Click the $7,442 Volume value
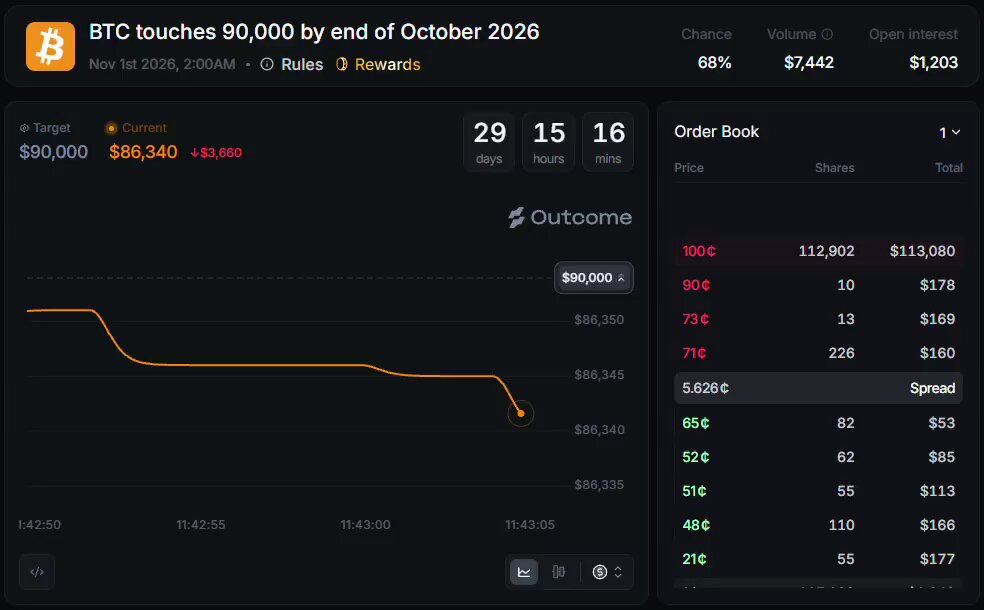This screenshot has width=984, height=610. [x=809, y=62]
